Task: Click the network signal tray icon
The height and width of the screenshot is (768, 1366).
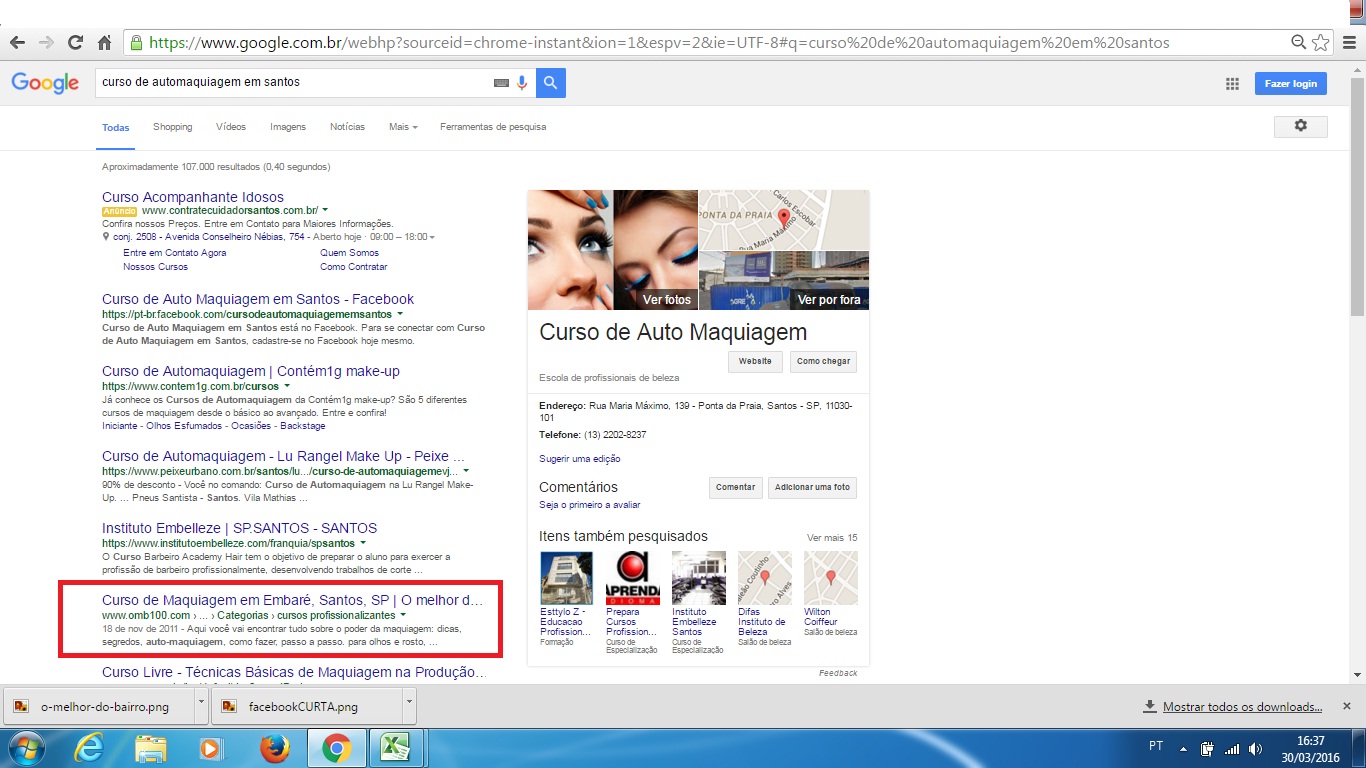Action: (x=1232, y=748)
